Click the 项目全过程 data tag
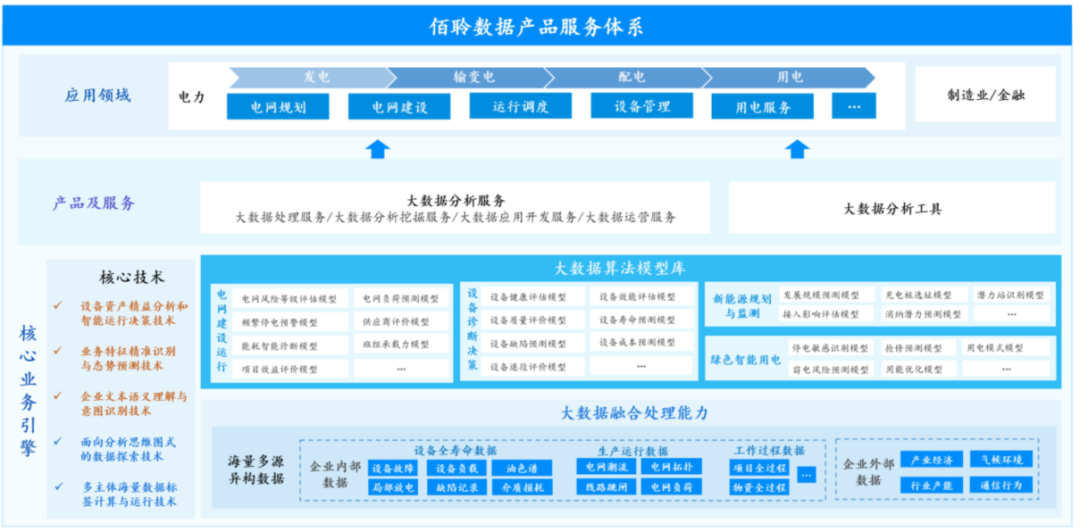Viewport: 1080px width, 532px height. [760, 469]
